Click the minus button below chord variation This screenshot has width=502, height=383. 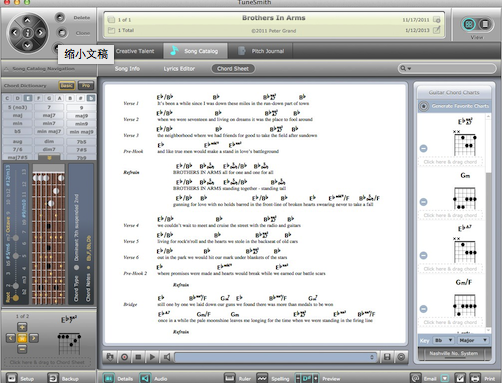coord(22,349)
